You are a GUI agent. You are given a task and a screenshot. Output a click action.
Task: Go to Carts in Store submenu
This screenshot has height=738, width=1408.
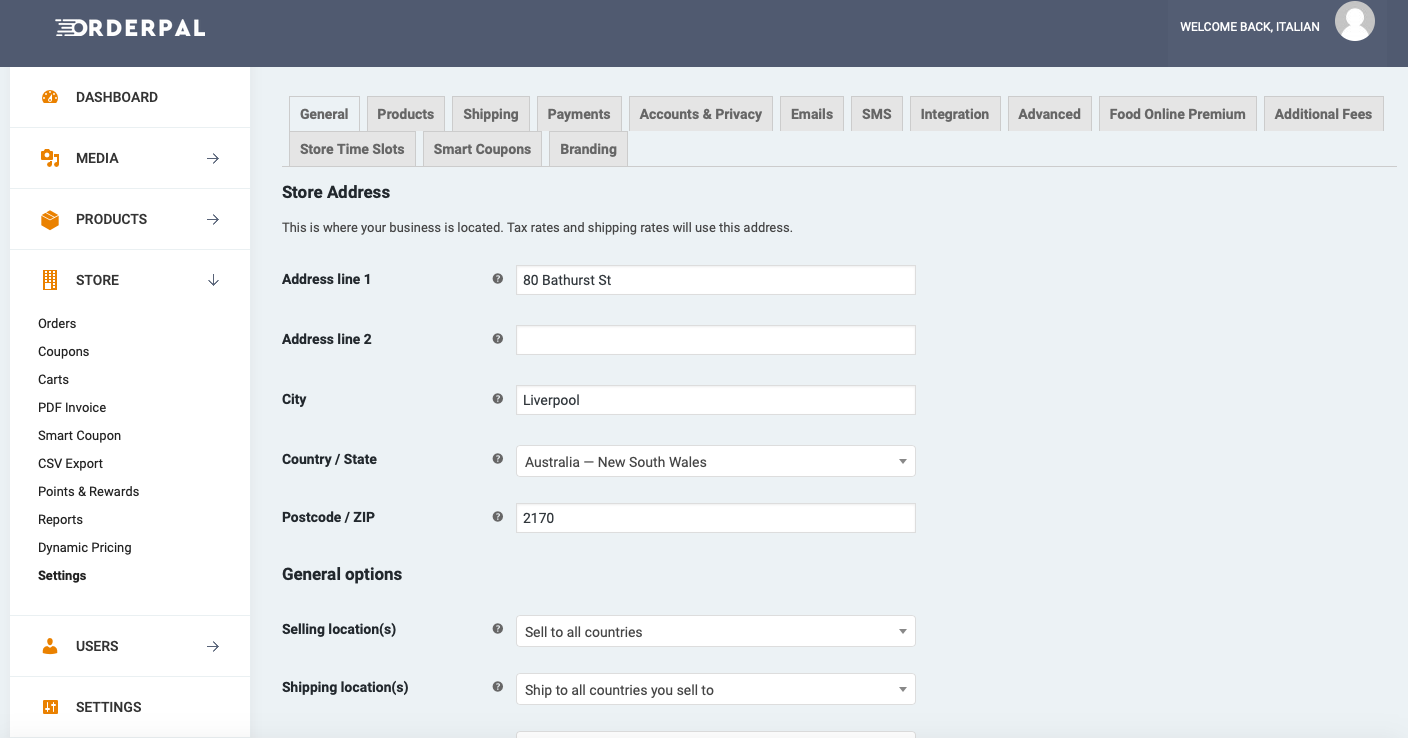(x=54, y=379)
